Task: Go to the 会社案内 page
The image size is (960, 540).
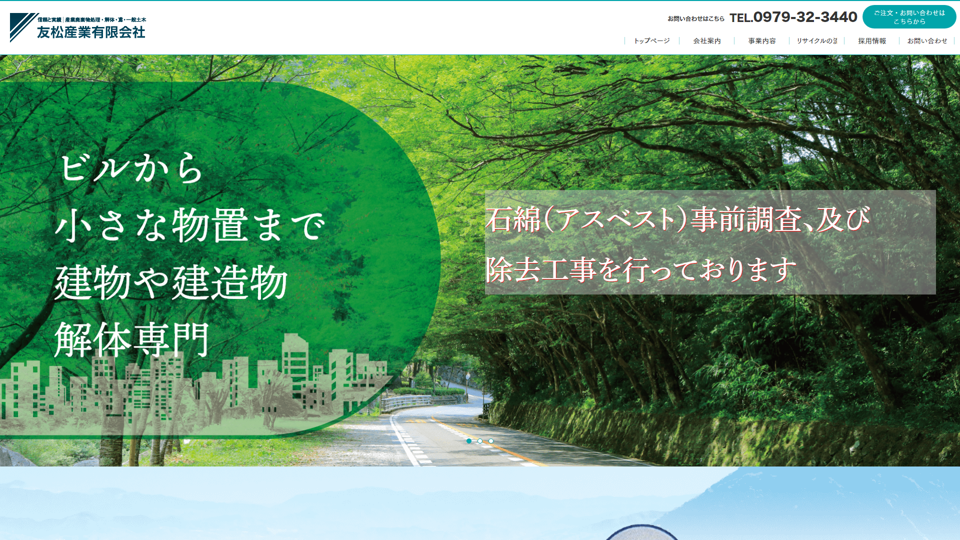Action: (x=707, y=41)
